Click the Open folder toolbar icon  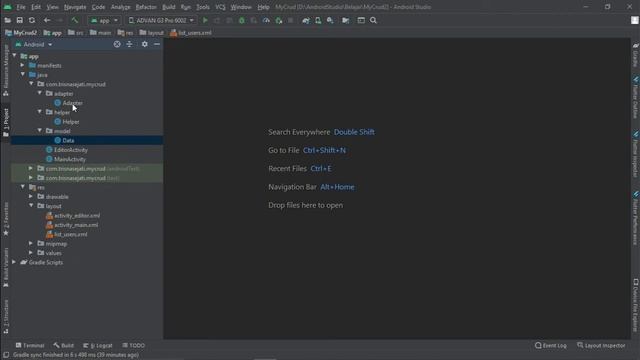click(7, 20)
